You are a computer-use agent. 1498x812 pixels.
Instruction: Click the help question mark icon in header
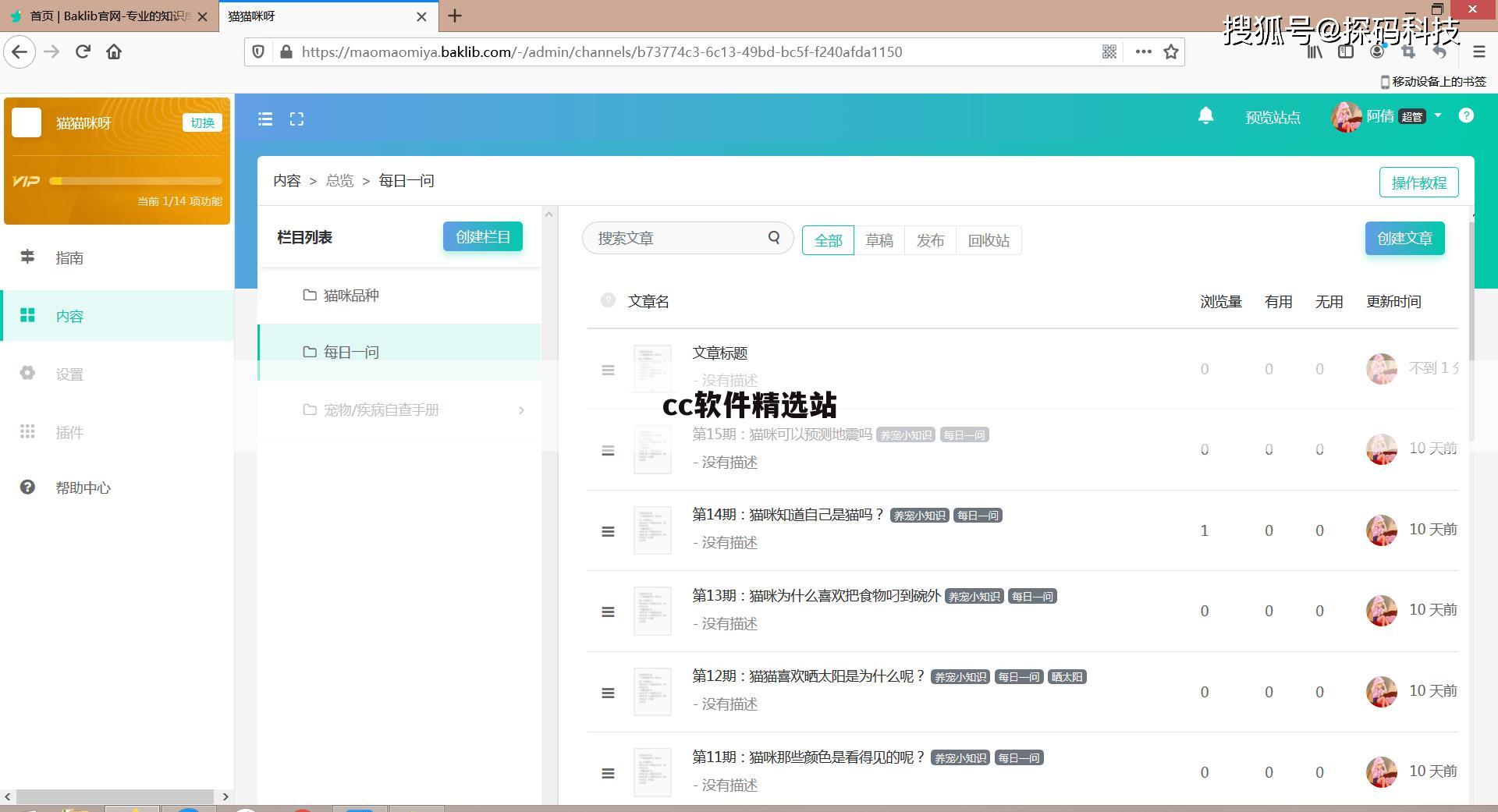tap(1466, 115)
